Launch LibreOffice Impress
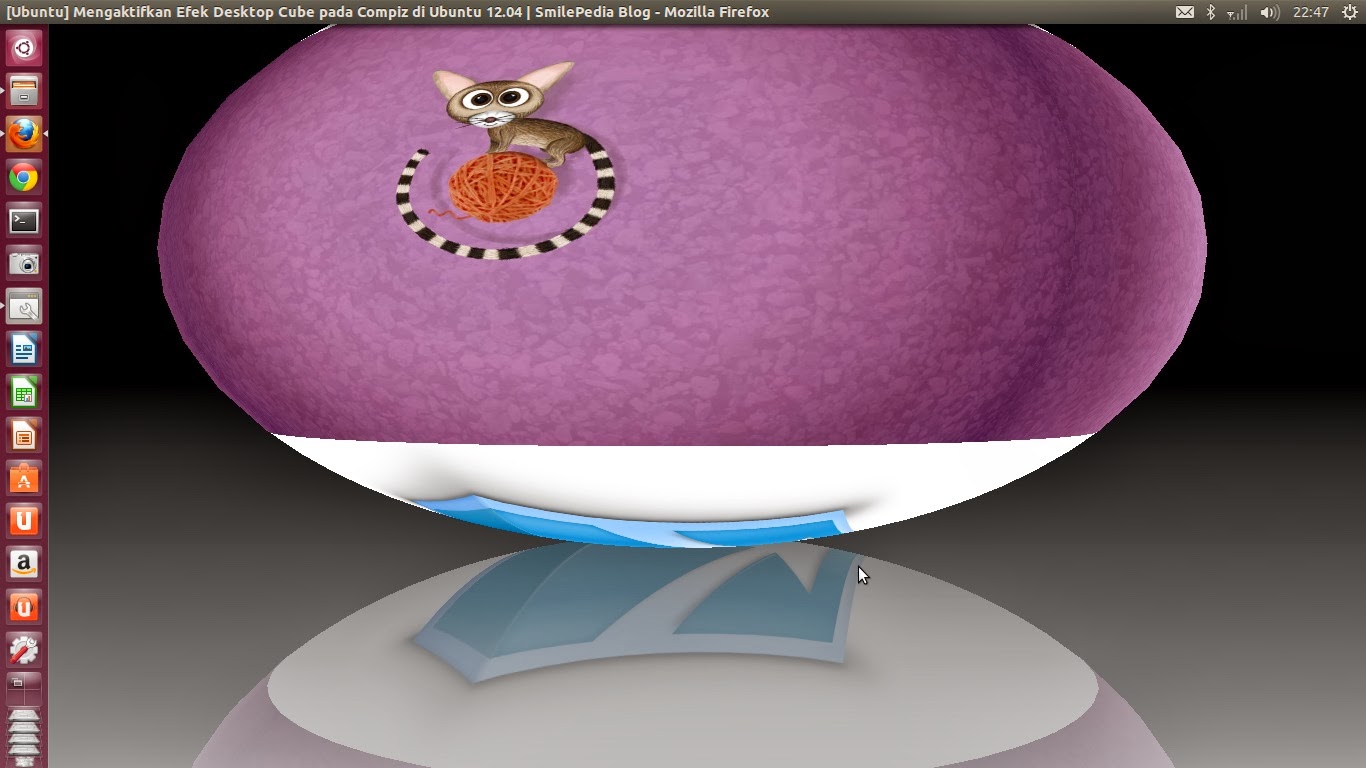 click(24, 436)
